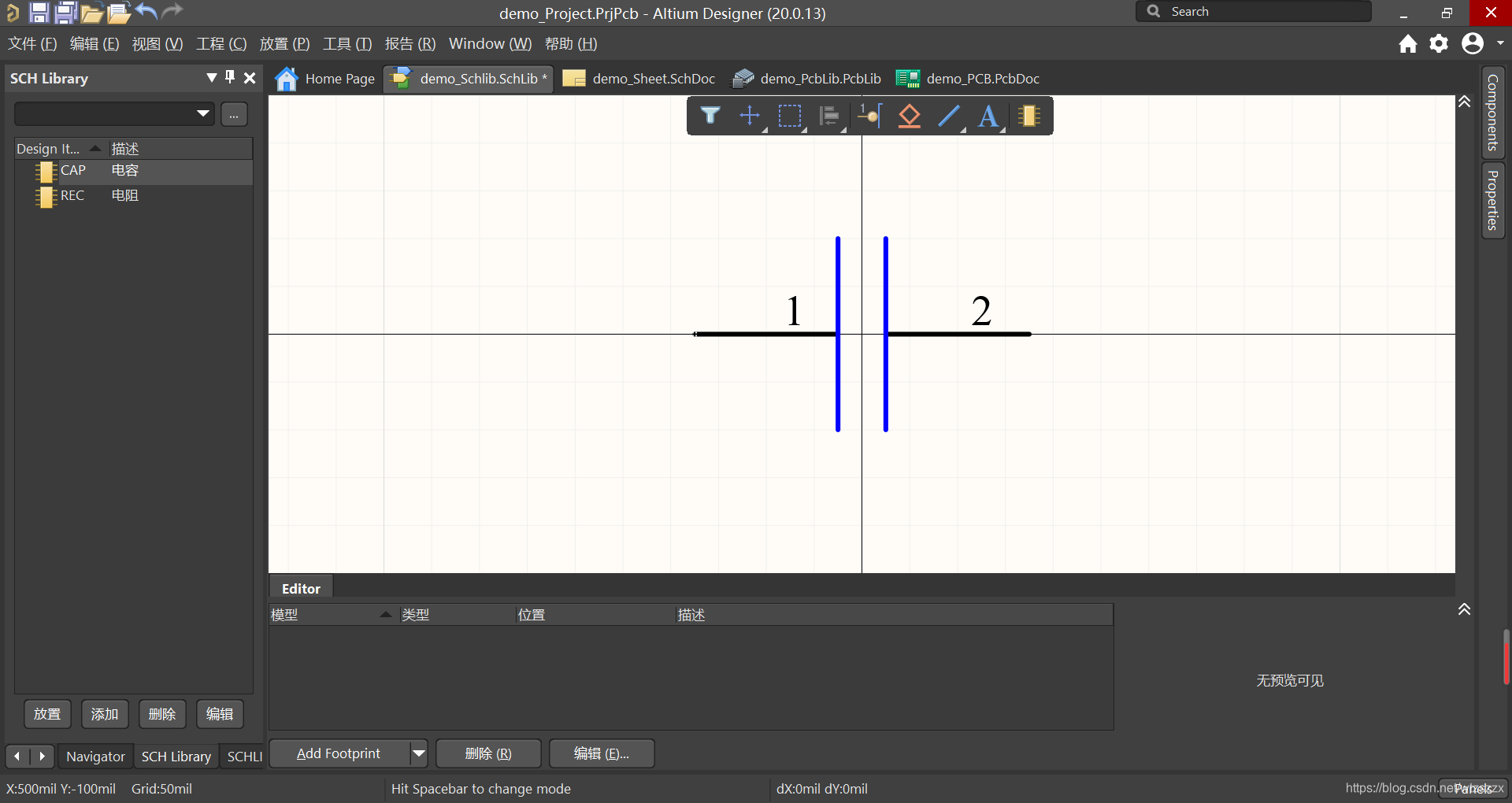The width and height of the screenshot is (1512, 803).
Task: Select the IEEE symbol tool
Action: pos(910,116)
